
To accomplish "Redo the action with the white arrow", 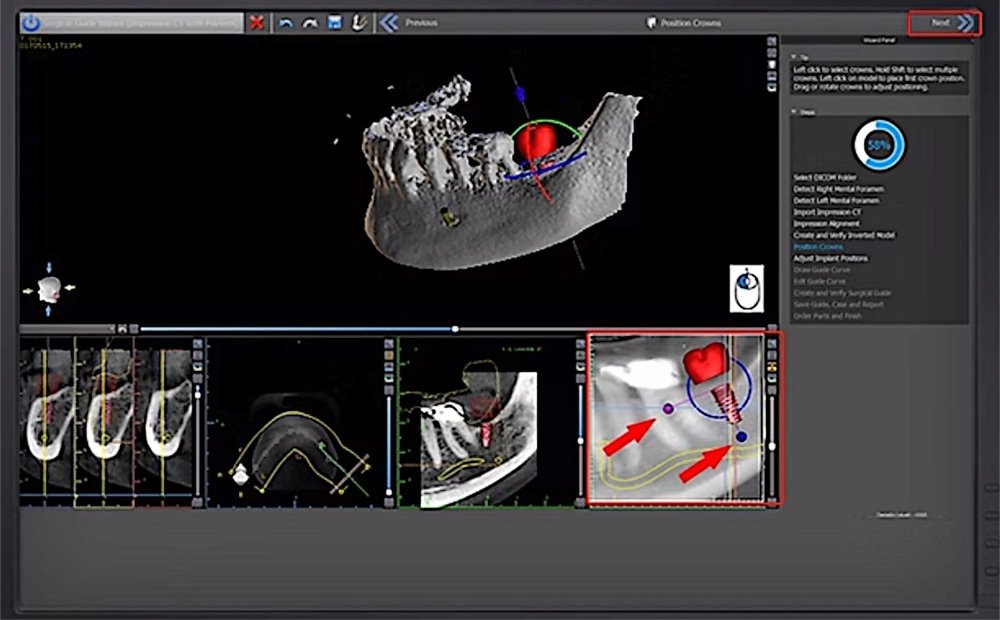I will click(310, 23).
